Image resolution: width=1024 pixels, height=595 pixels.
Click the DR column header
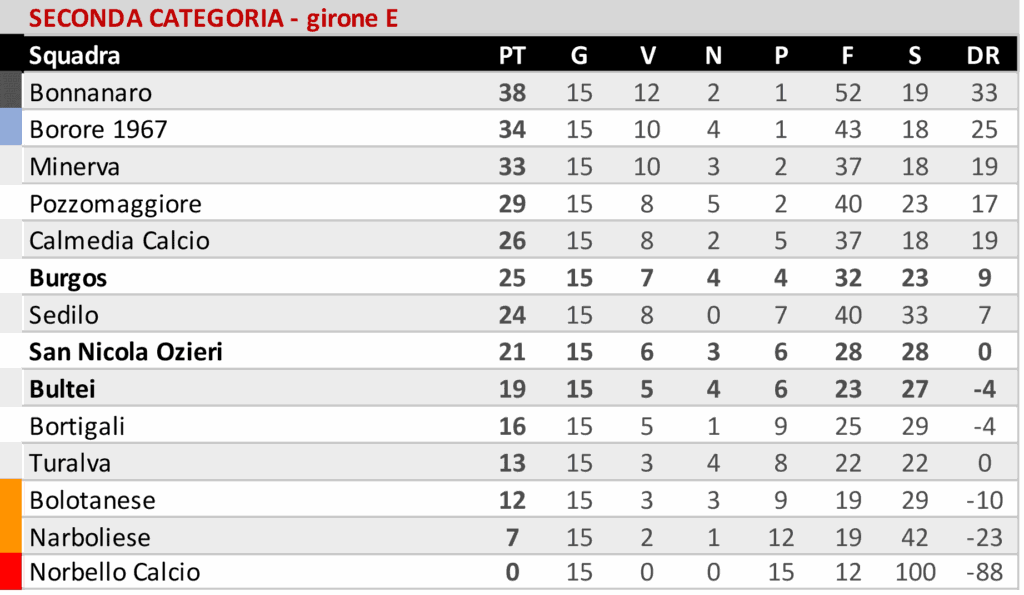[x=983, y=56]
